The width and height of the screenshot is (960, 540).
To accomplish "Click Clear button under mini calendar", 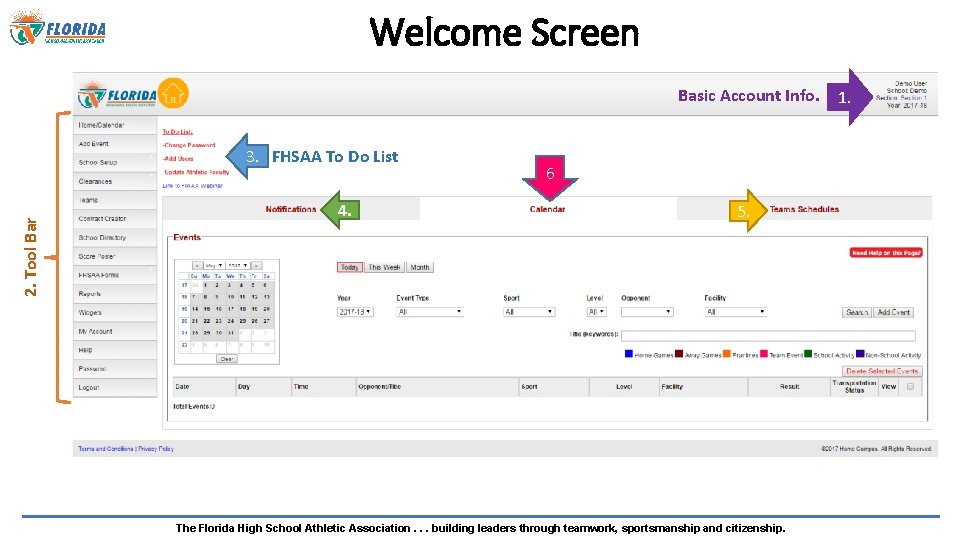I will click(x=227, y=359).
